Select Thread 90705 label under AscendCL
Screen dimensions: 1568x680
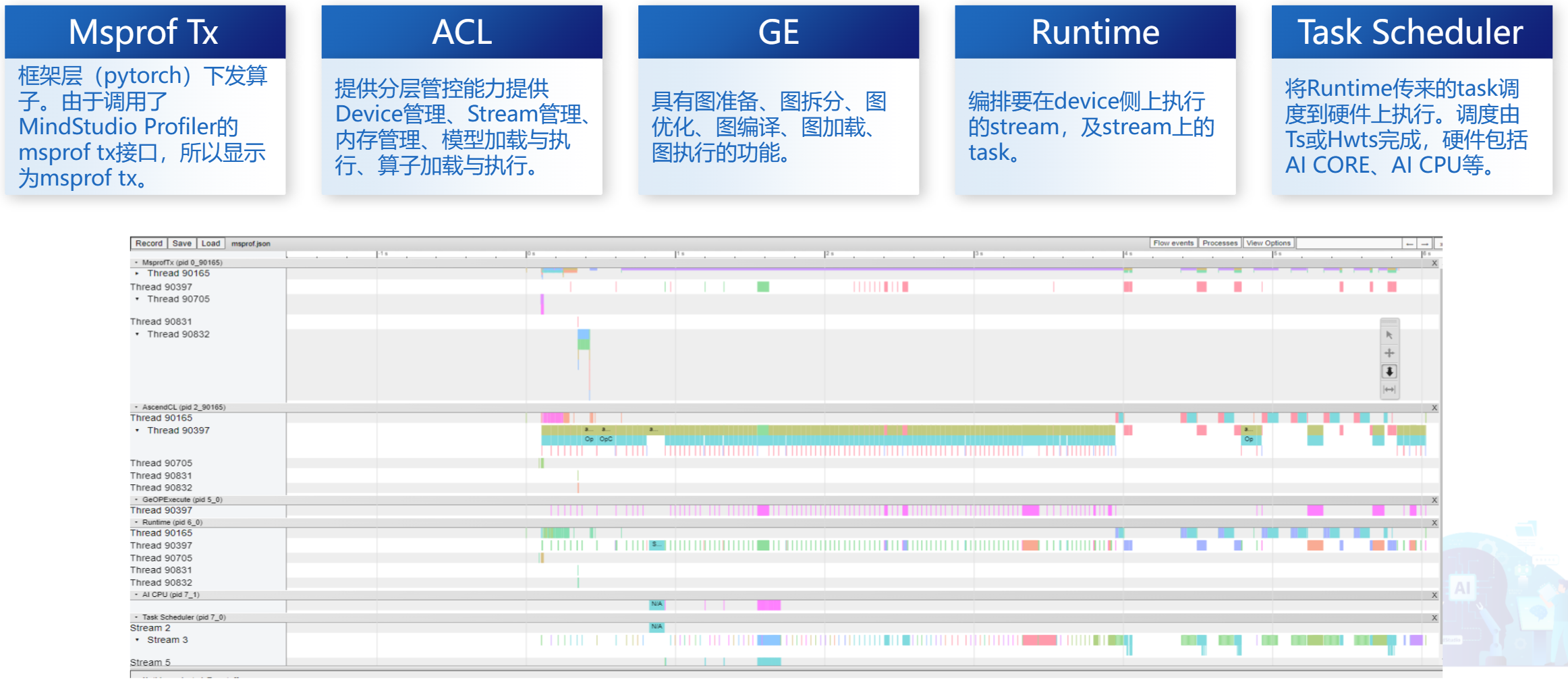(x=161, y=463)
